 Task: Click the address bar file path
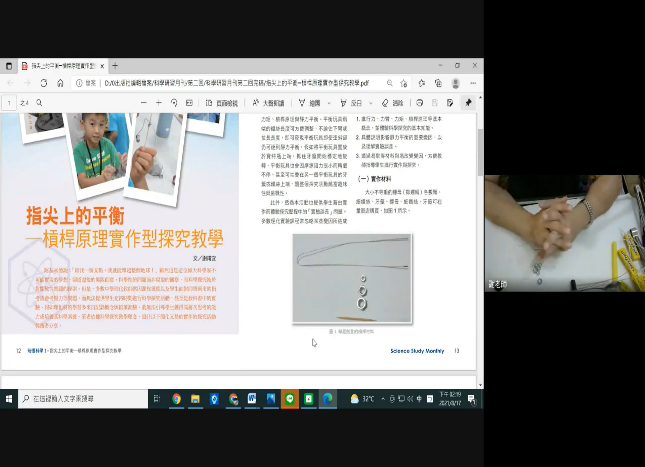click(x=237, y=83)
